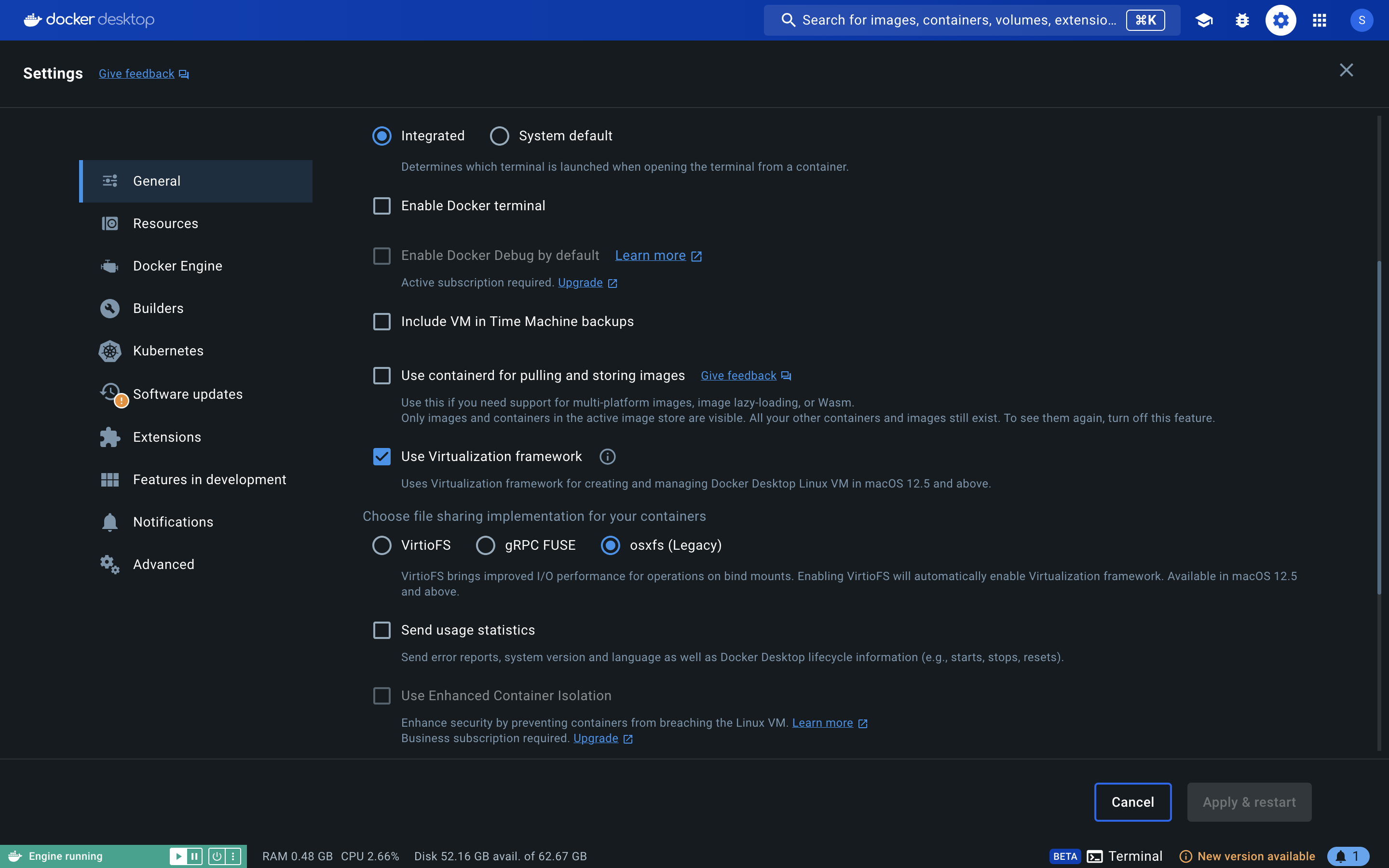1389x868 pixels.
Task: Click the Troubleshoot bug icon
Action: 1242,20
